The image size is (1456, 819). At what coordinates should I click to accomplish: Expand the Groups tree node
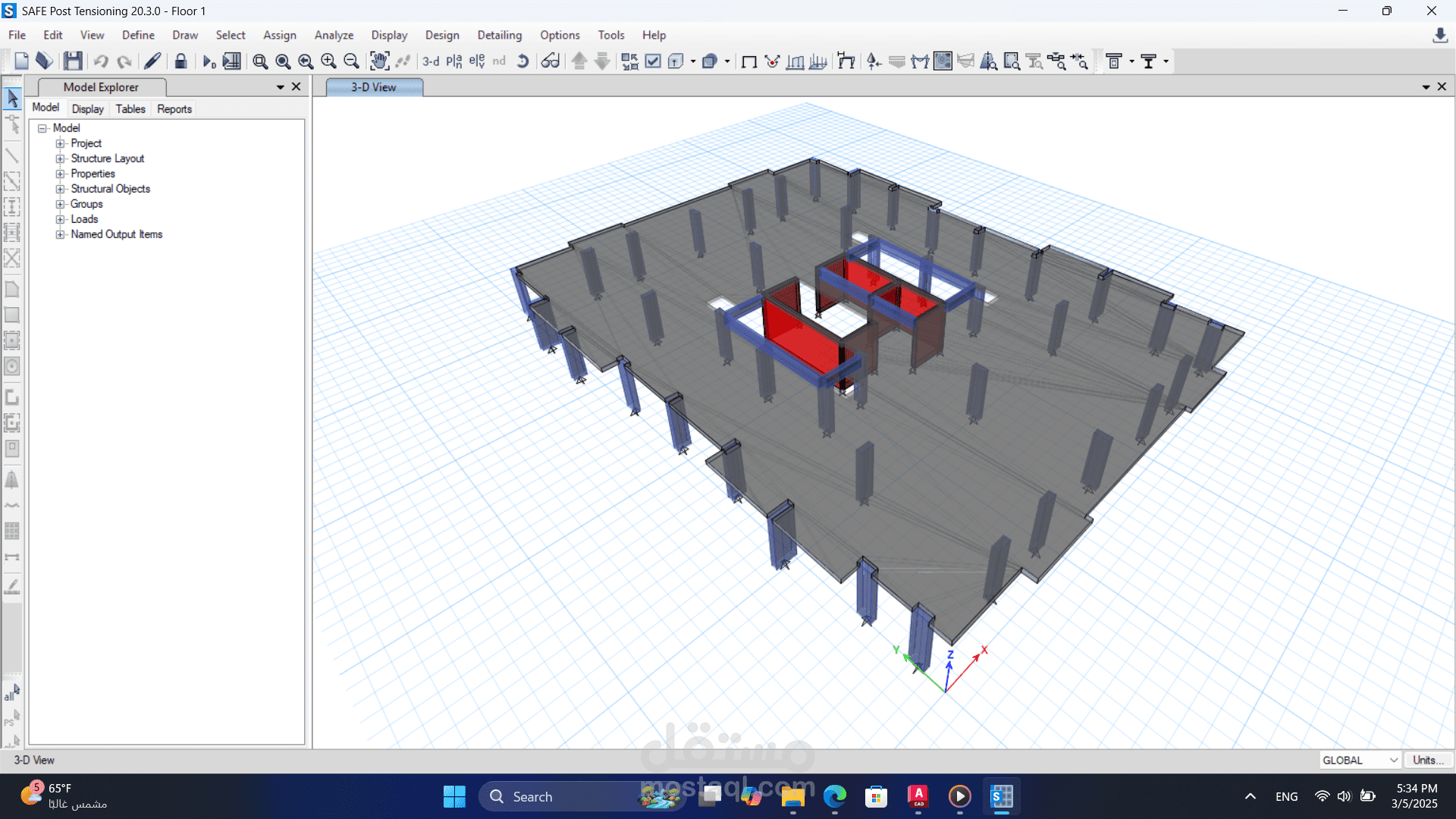pos(60,204)
